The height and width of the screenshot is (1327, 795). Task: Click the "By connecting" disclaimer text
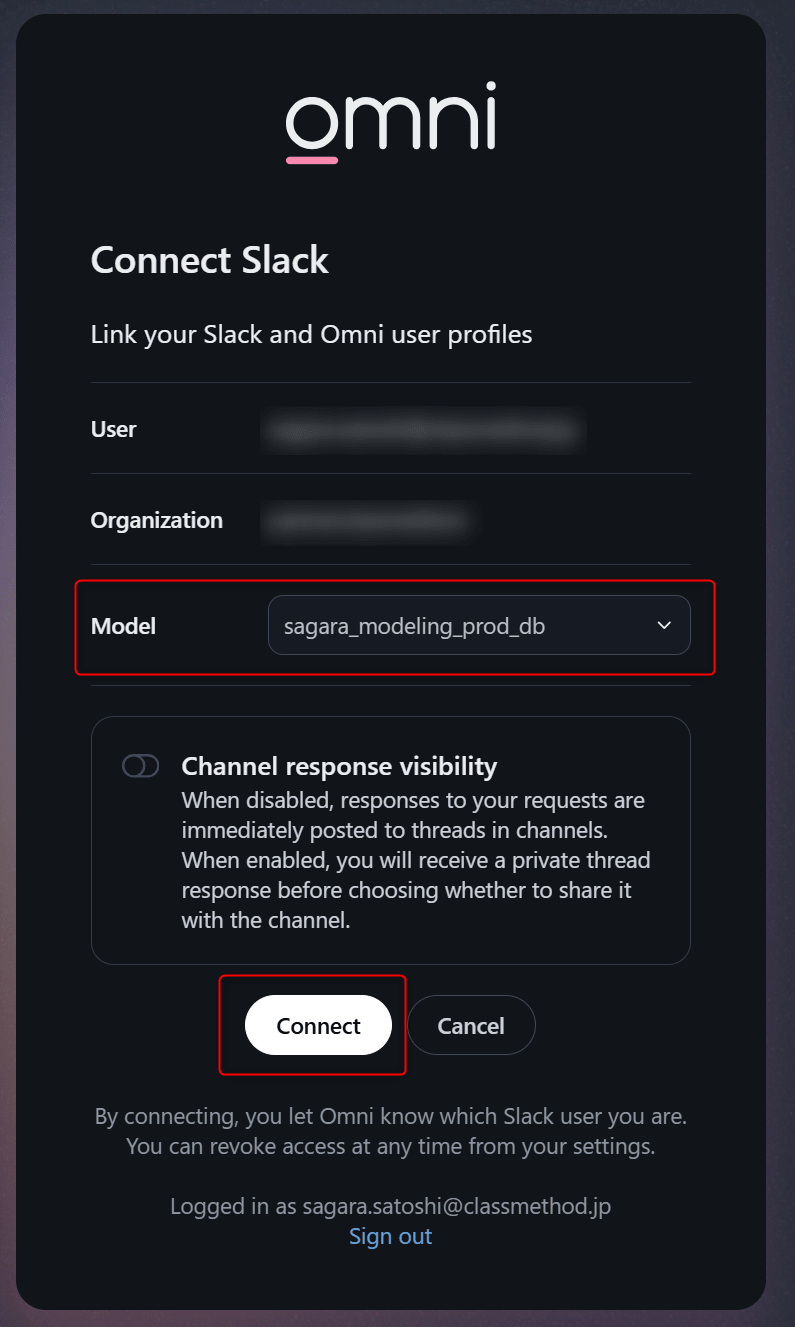[x=390, y=1115]
